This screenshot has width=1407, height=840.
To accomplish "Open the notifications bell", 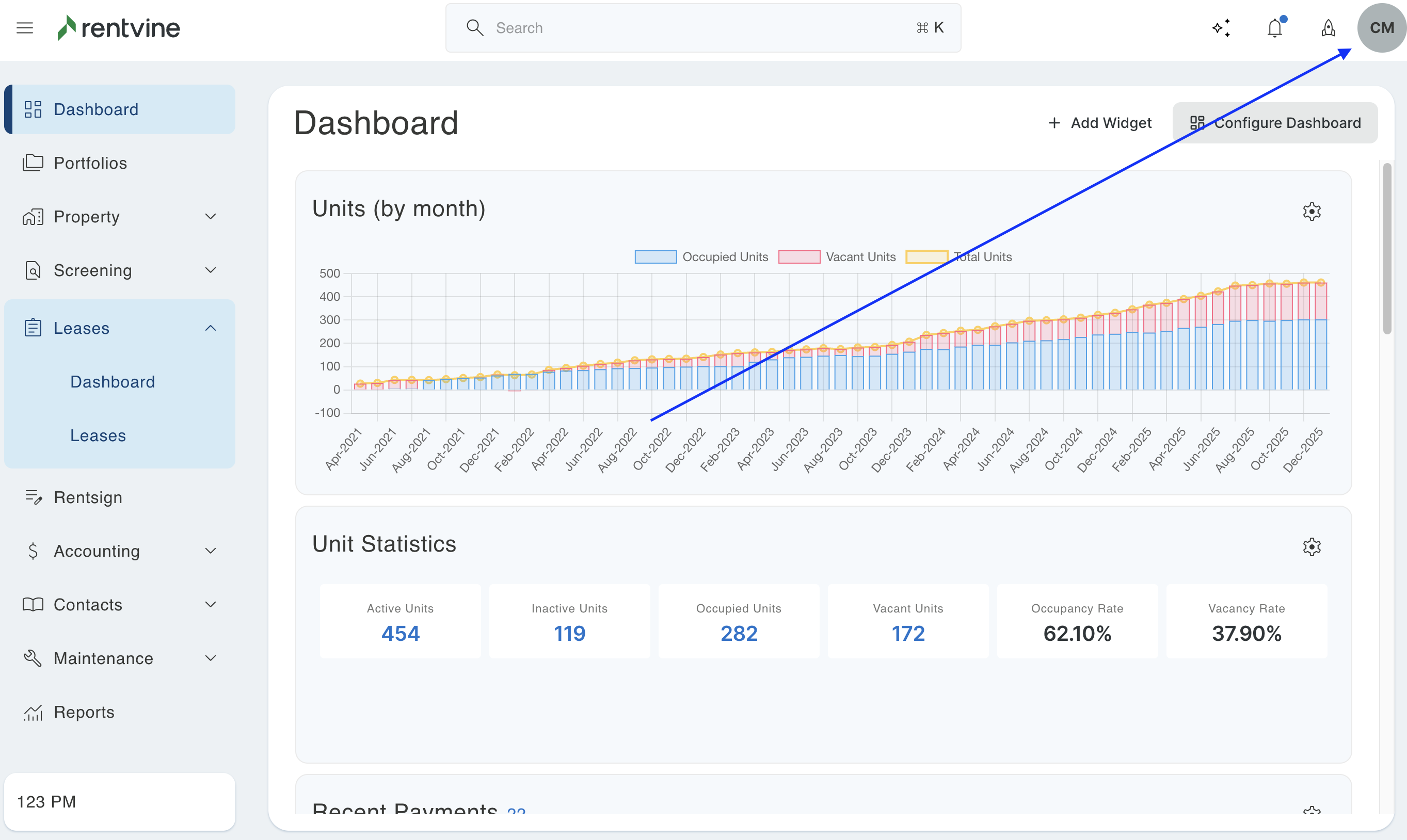I will point(1274,28).
